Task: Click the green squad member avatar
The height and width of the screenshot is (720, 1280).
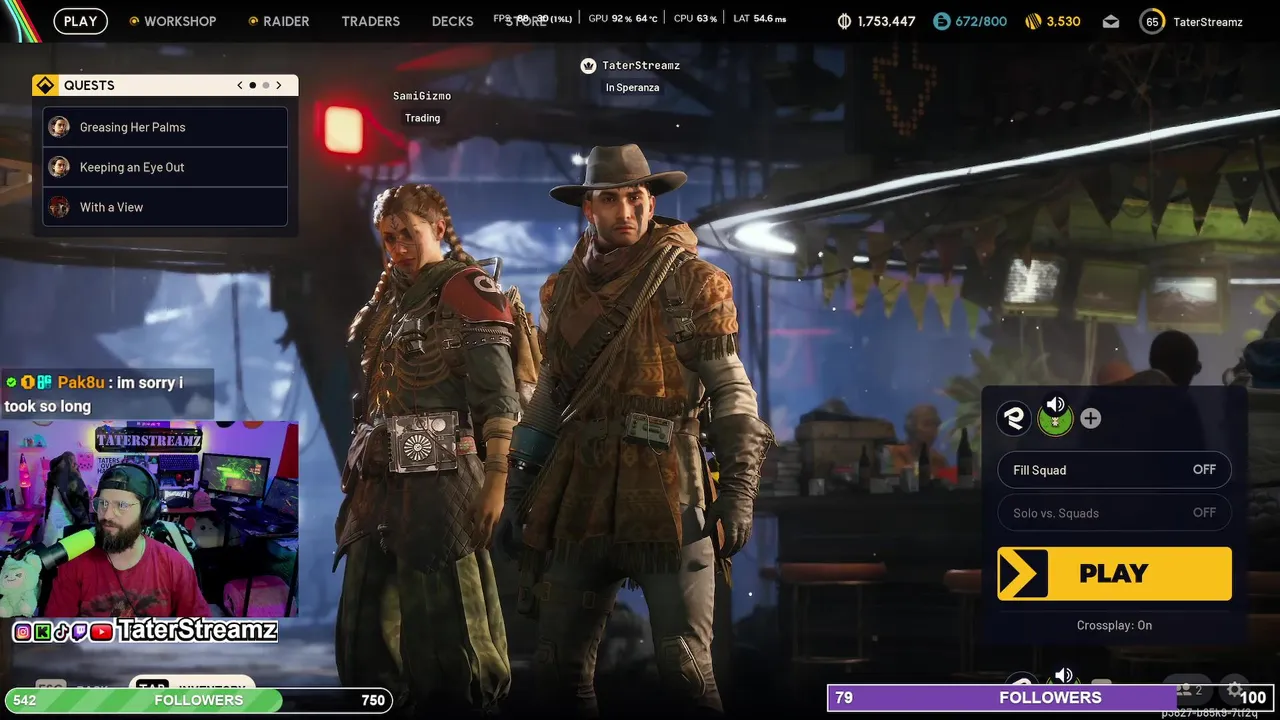Action: pos(1055,420)
